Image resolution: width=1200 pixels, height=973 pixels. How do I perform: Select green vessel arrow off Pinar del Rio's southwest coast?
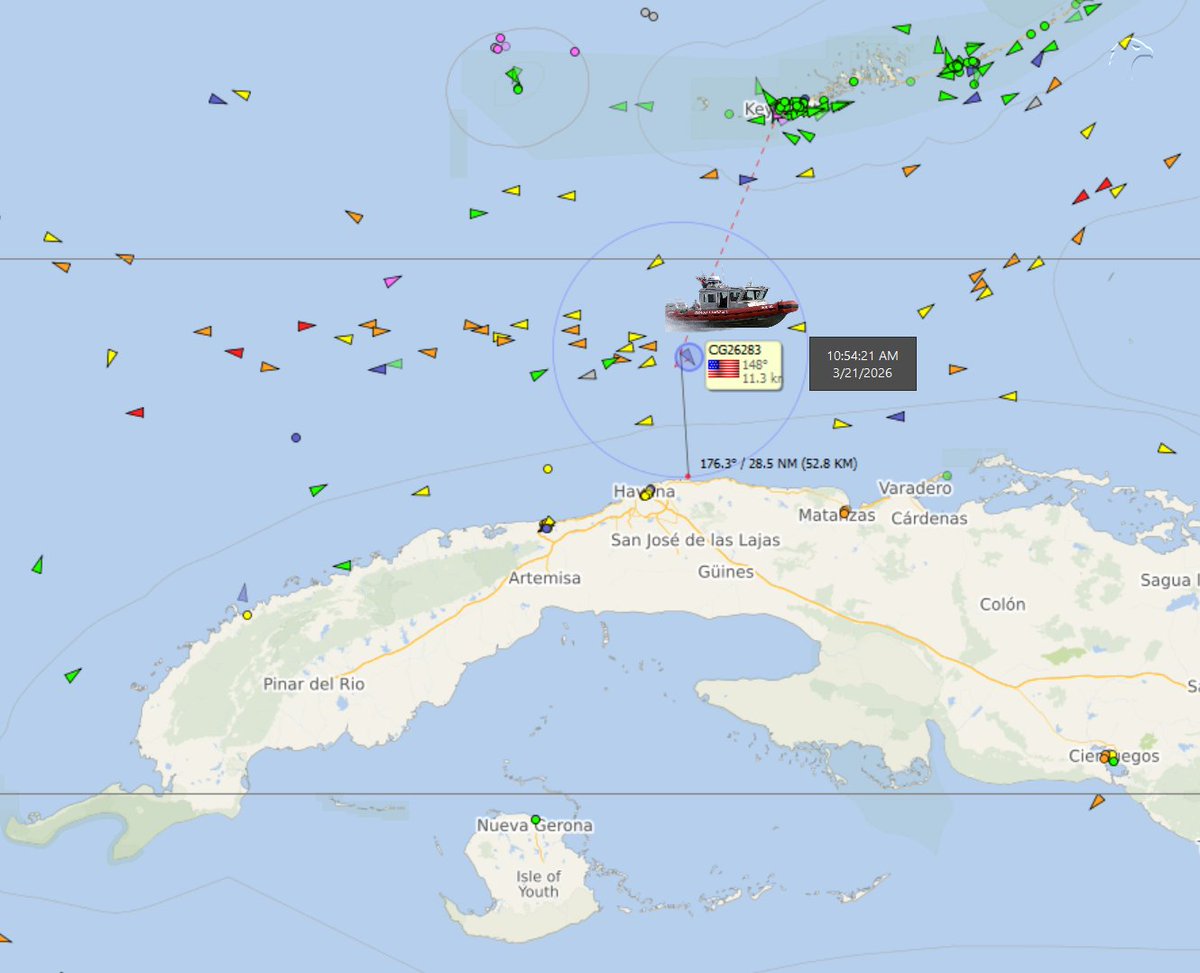click(72, 675)
